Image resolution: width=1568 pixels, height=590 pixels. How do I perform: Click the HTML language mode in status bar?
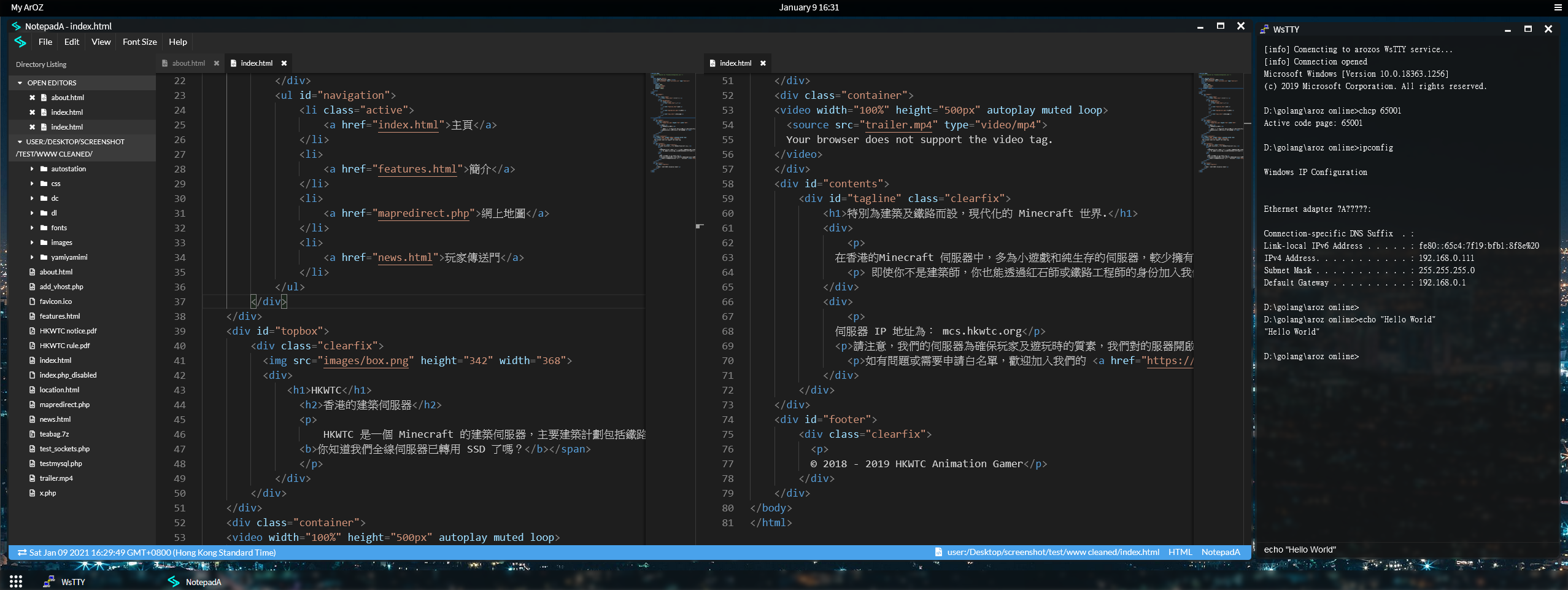coord(1180,552)
